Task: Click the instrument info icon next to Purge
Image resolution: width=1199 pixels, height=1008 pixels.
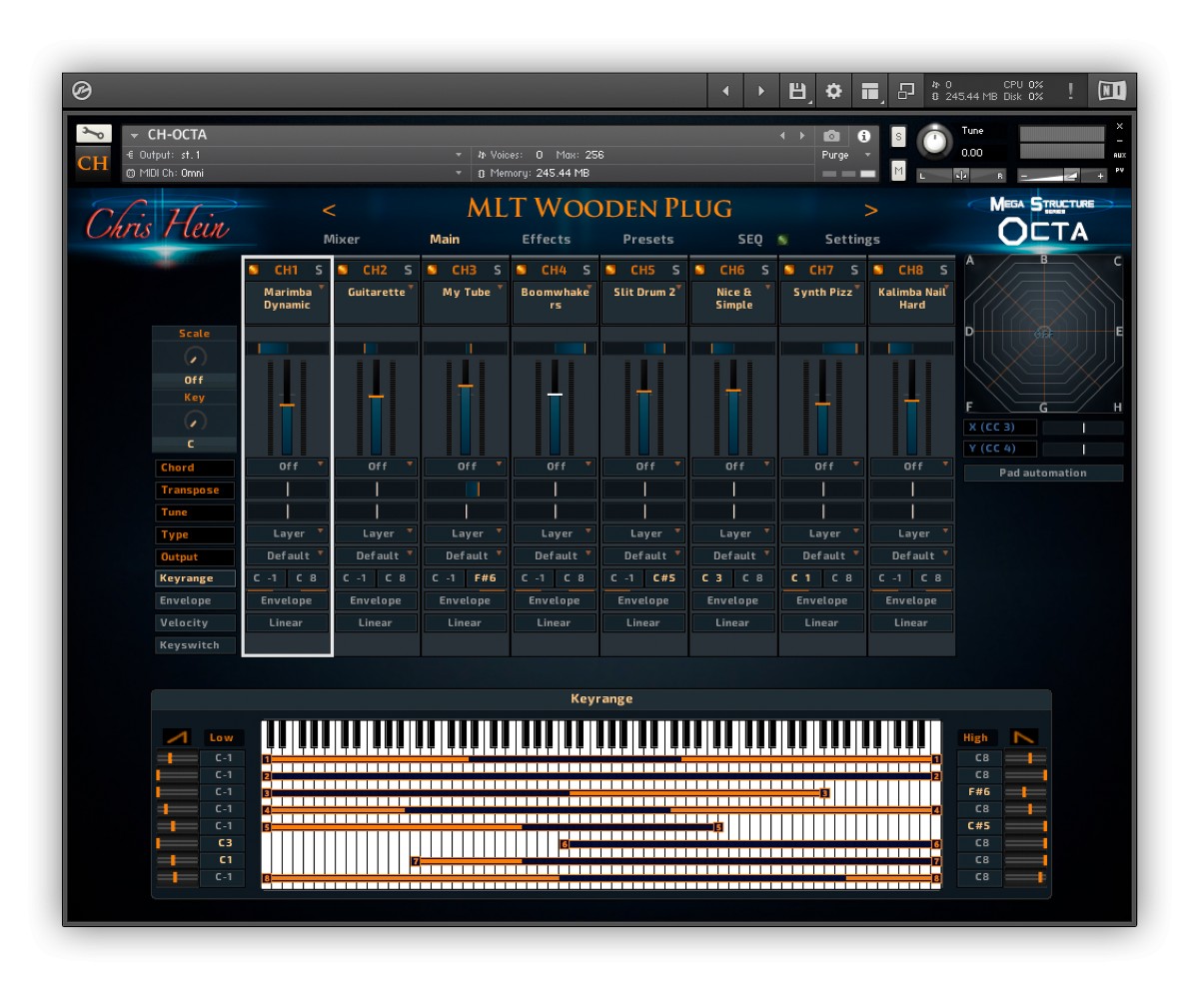Action: coord(863,138)
